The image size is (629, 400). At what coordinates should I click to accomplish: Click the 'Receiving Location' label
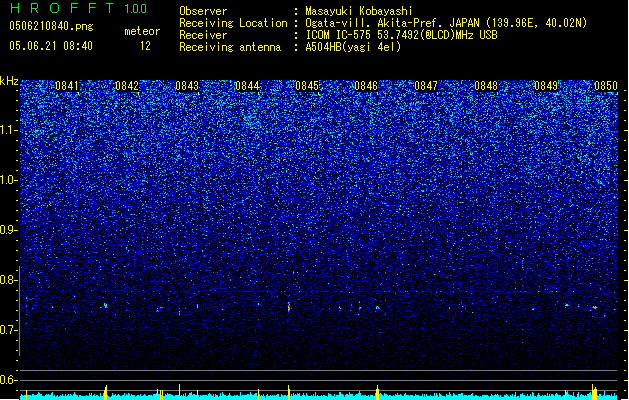pyautogui.click(x=233, y=23)
